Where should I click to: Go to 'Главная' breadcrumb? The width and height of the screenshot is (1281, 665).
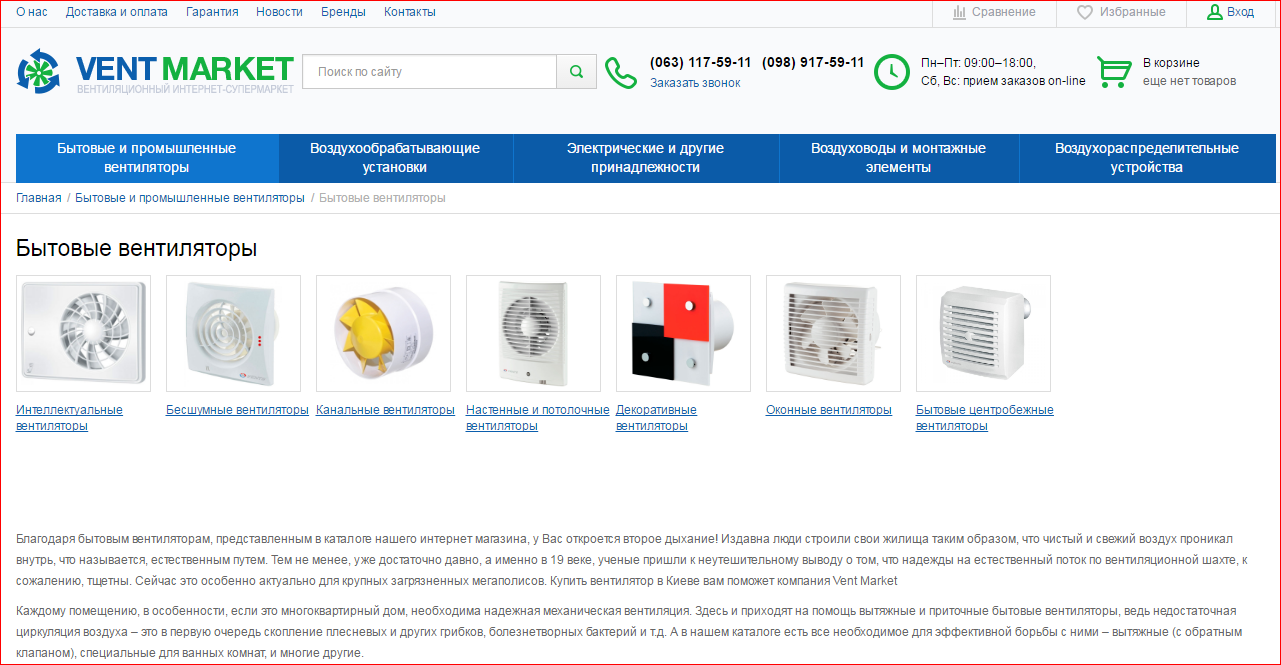pos(39,198)
